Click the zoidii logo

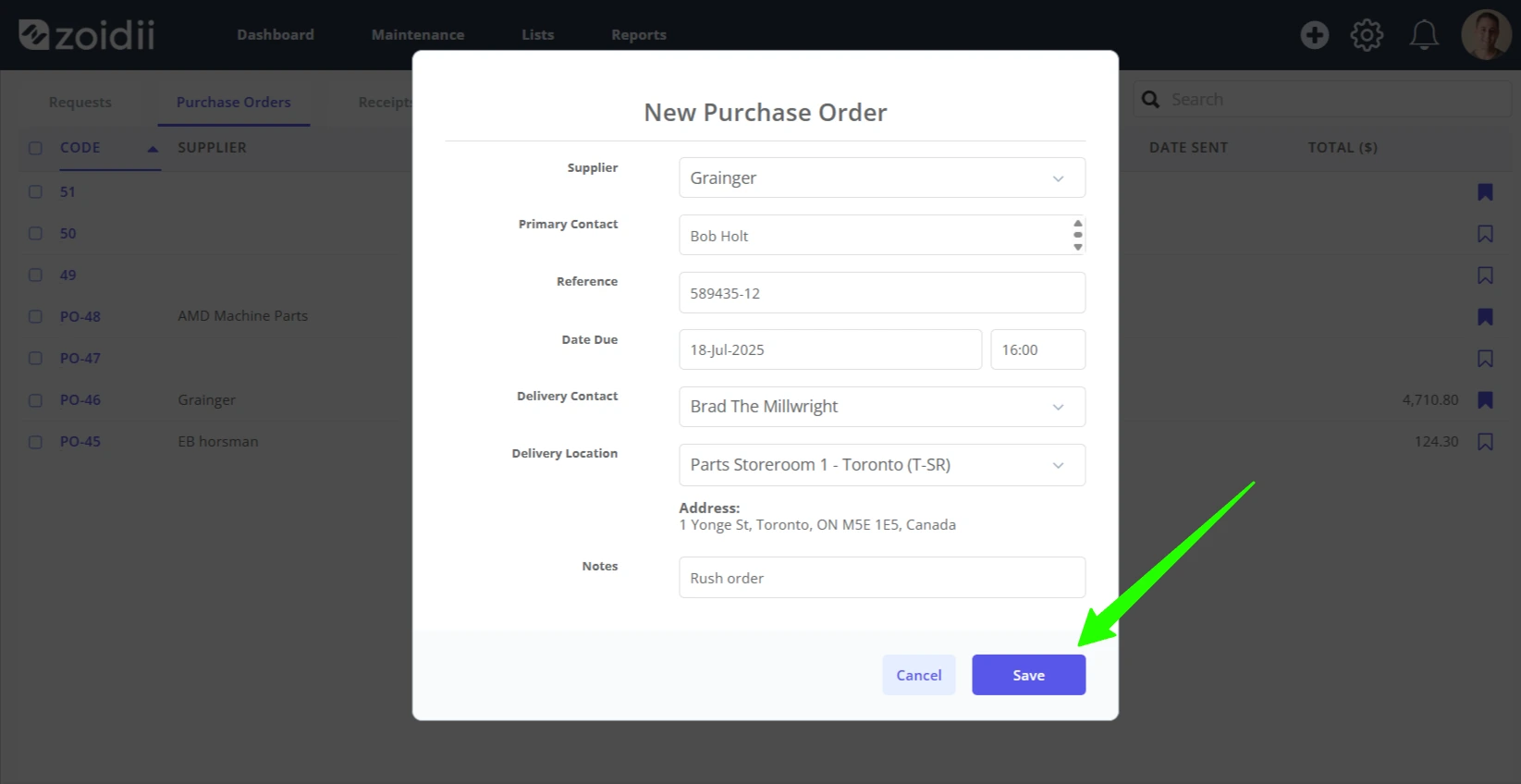tap(87, 35)
